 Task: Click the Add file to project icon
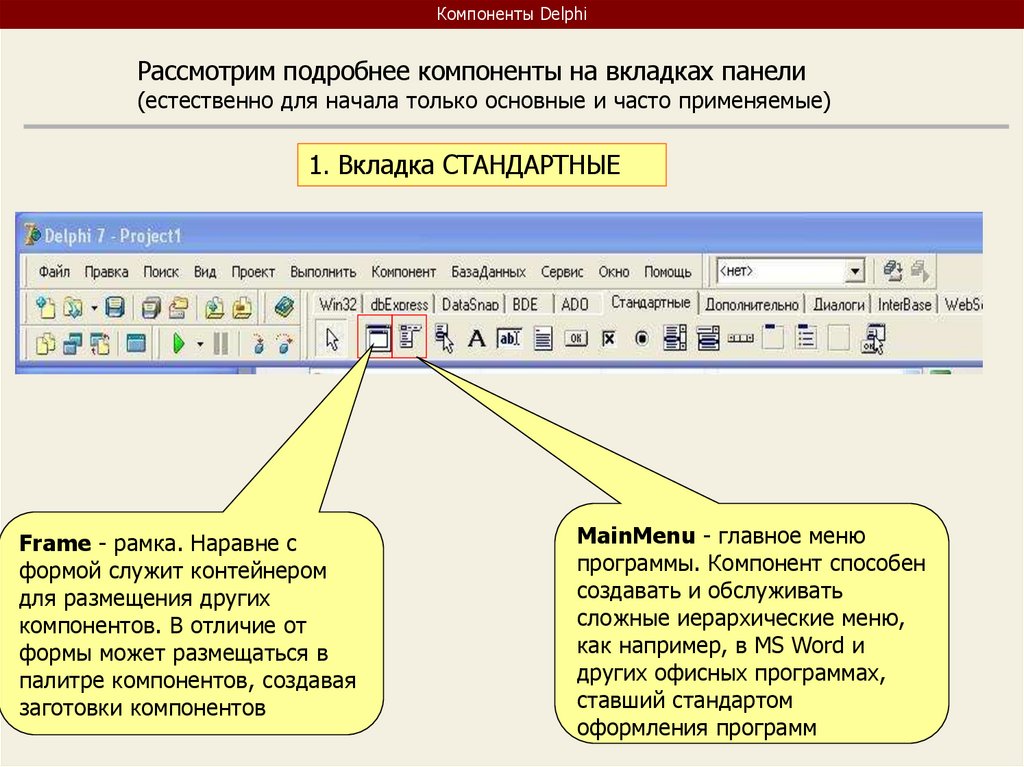[x=214, y=306]
